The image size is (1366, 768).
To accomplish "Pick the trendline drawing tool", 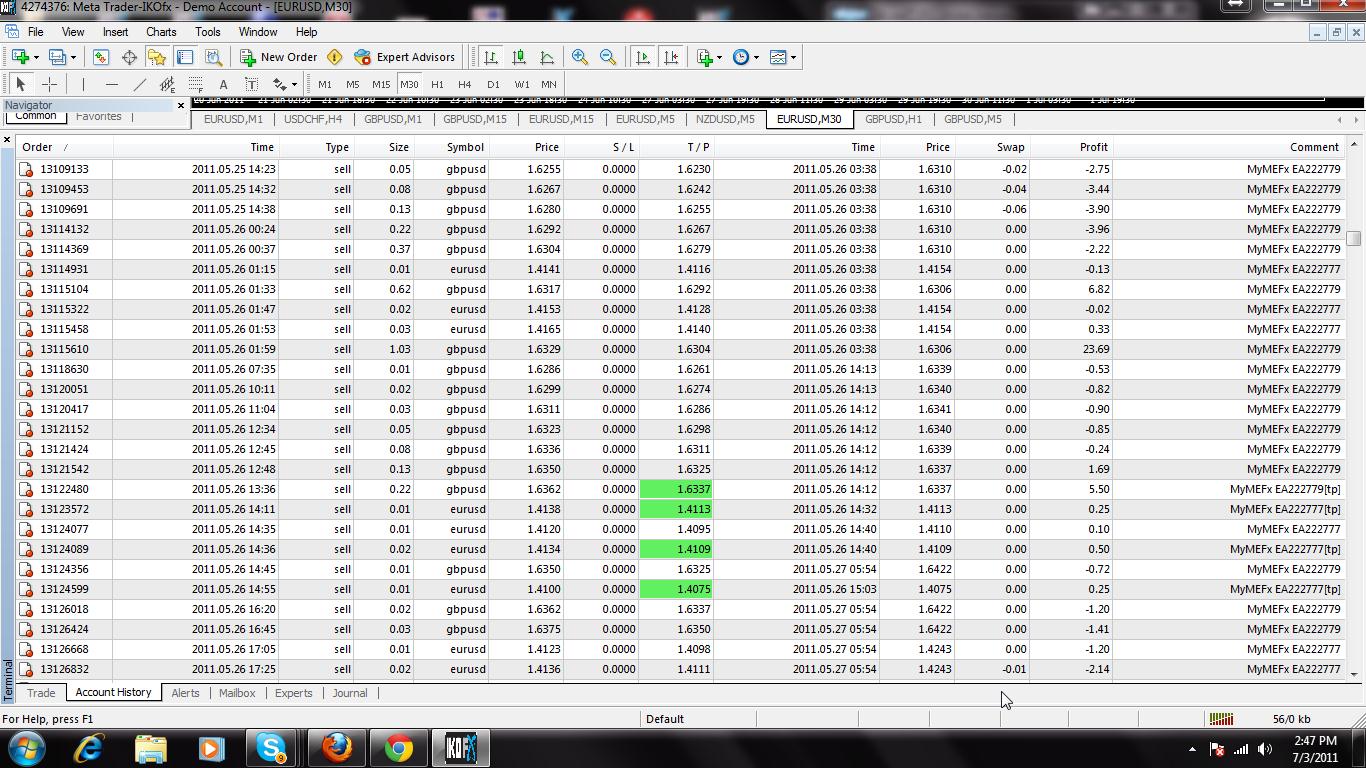I will (x=140, y=84).
